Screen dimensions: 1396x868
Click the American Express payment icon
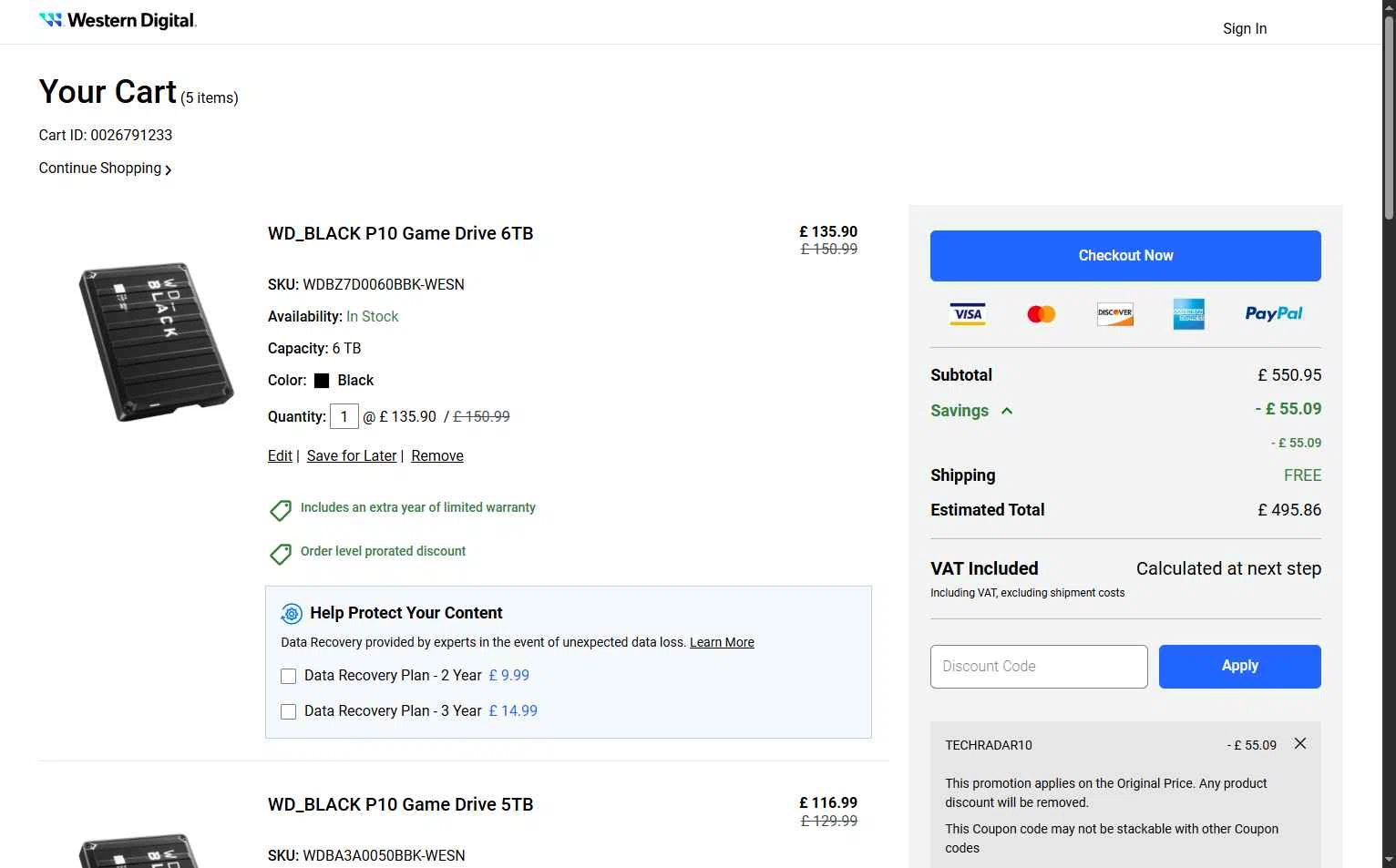1189,314
